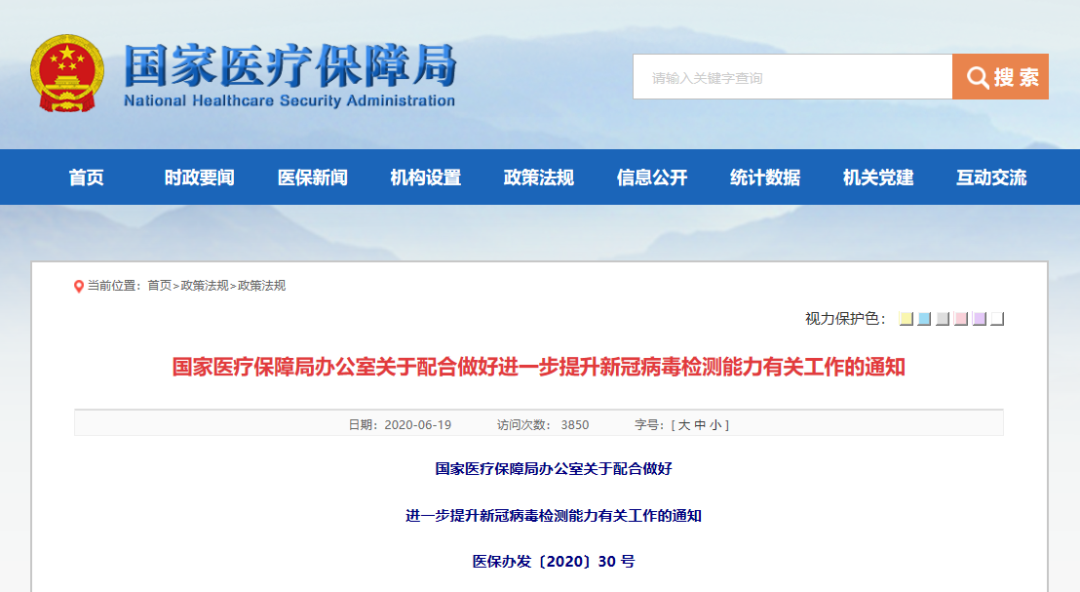Click the orange 搜索 search button
This screenshot has width=1080, height=592.
coord(1000,77)
